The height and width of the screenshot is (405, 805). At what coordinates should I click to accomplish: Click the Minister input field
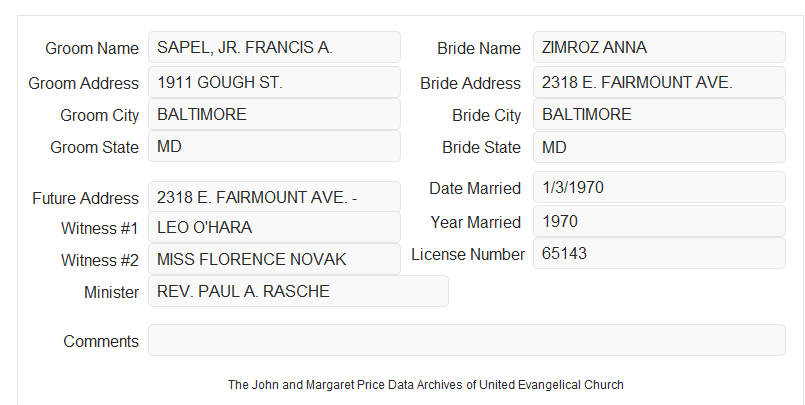(298, 291)
